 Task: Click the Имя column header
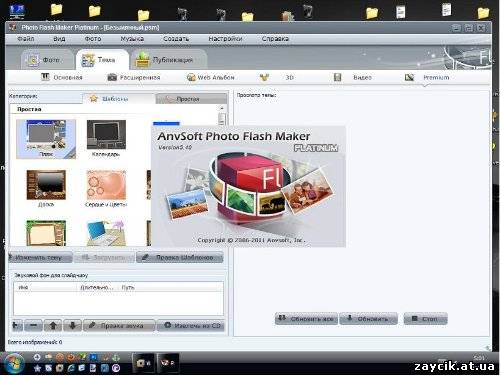[x=45, y=287]
